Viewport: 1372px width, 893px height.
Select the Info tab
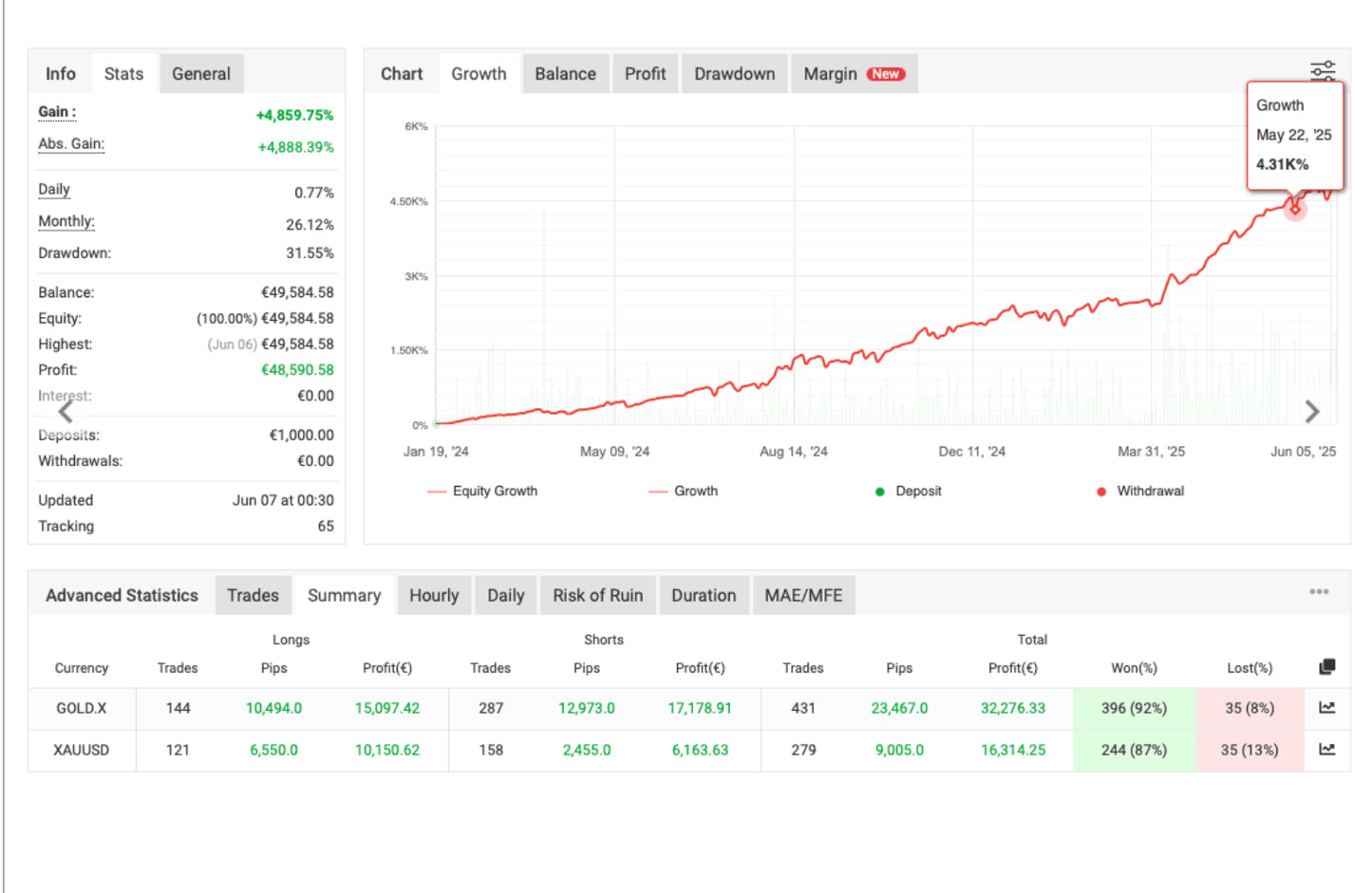tap(61, 74)
